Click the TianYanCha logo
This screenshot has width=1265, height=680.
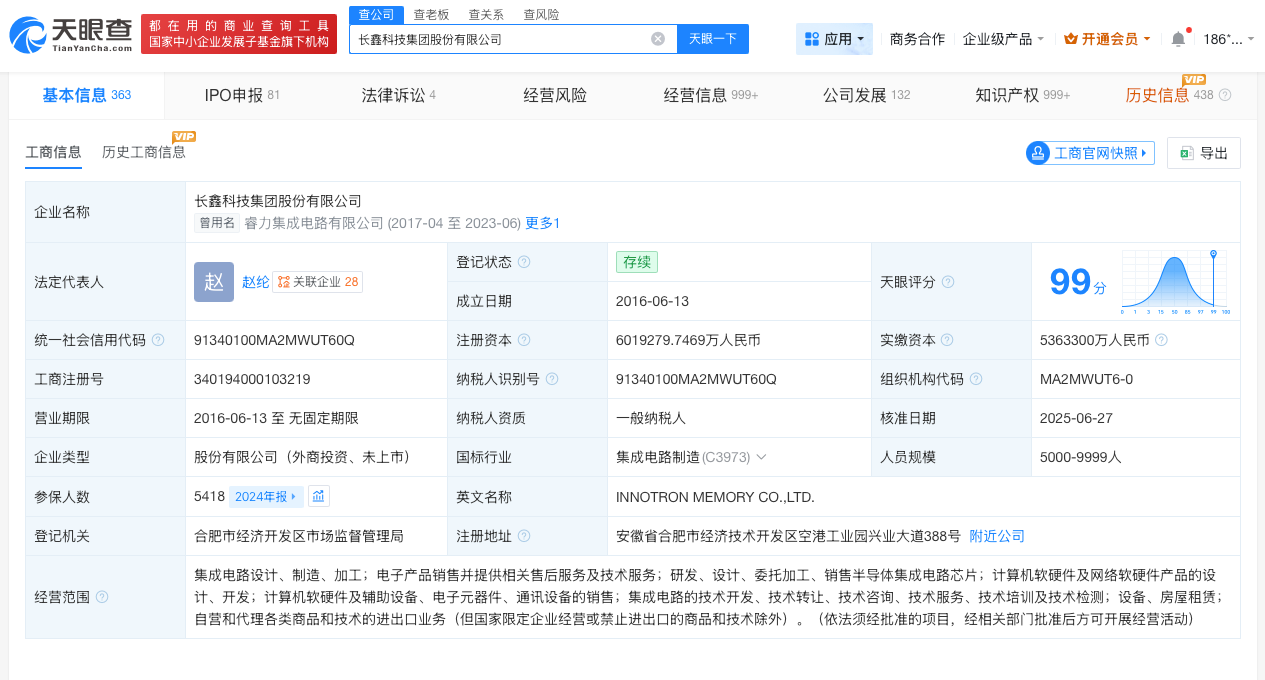pos(70,35)
